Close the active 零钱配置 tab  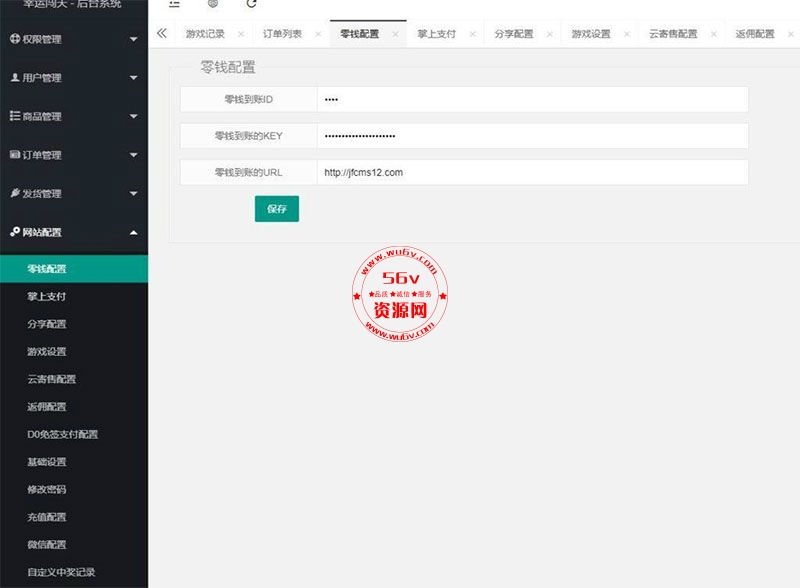click(395, 34)
